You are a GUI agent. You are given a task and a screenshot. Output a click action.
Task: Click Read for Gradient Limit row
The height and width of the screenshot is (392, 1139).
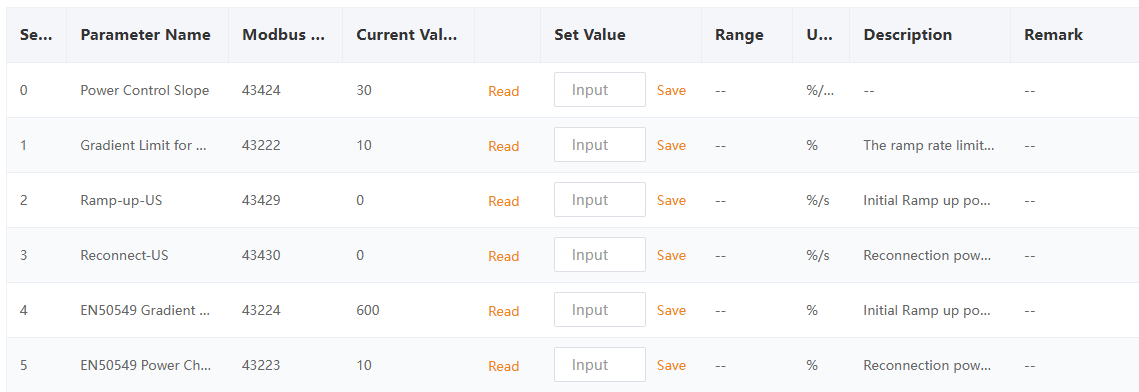pyautogui.click(x=503, y=147)
